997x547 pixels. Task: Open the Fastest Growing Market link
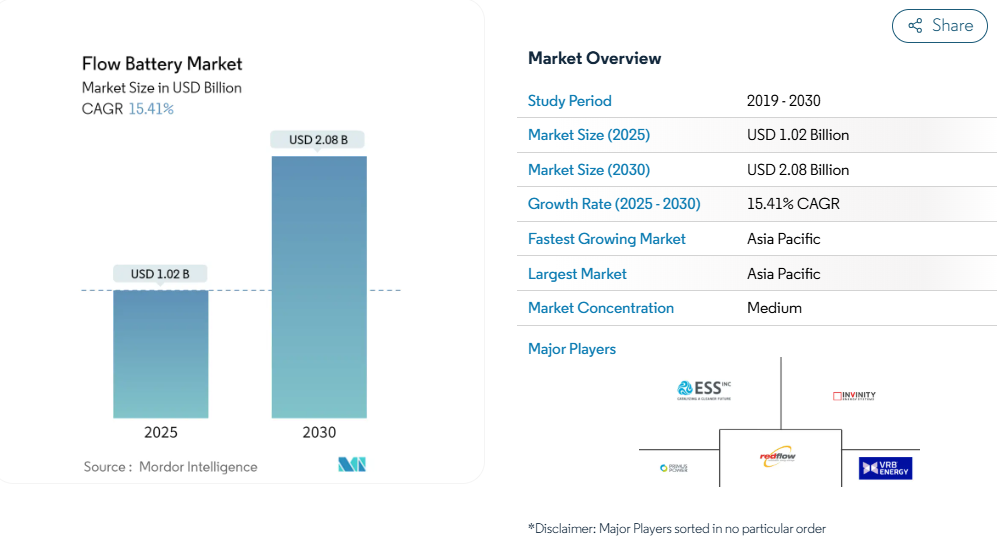coord(607,239)
